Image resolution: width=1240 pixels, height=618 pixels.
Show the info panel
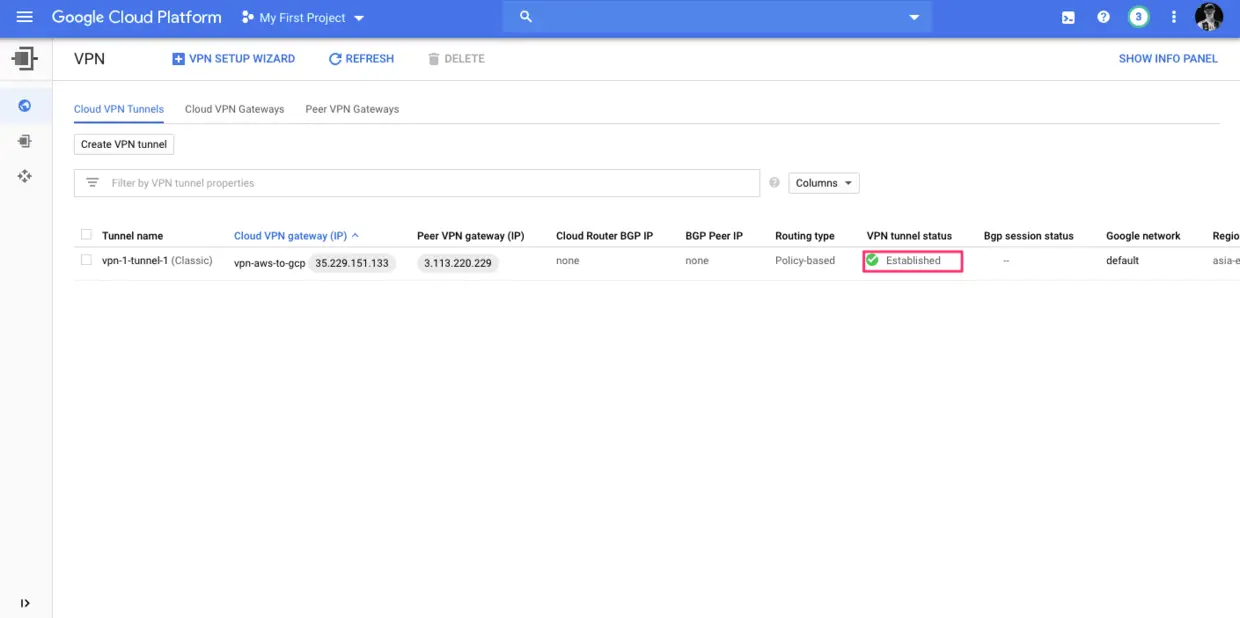[x=1168, y=59]
